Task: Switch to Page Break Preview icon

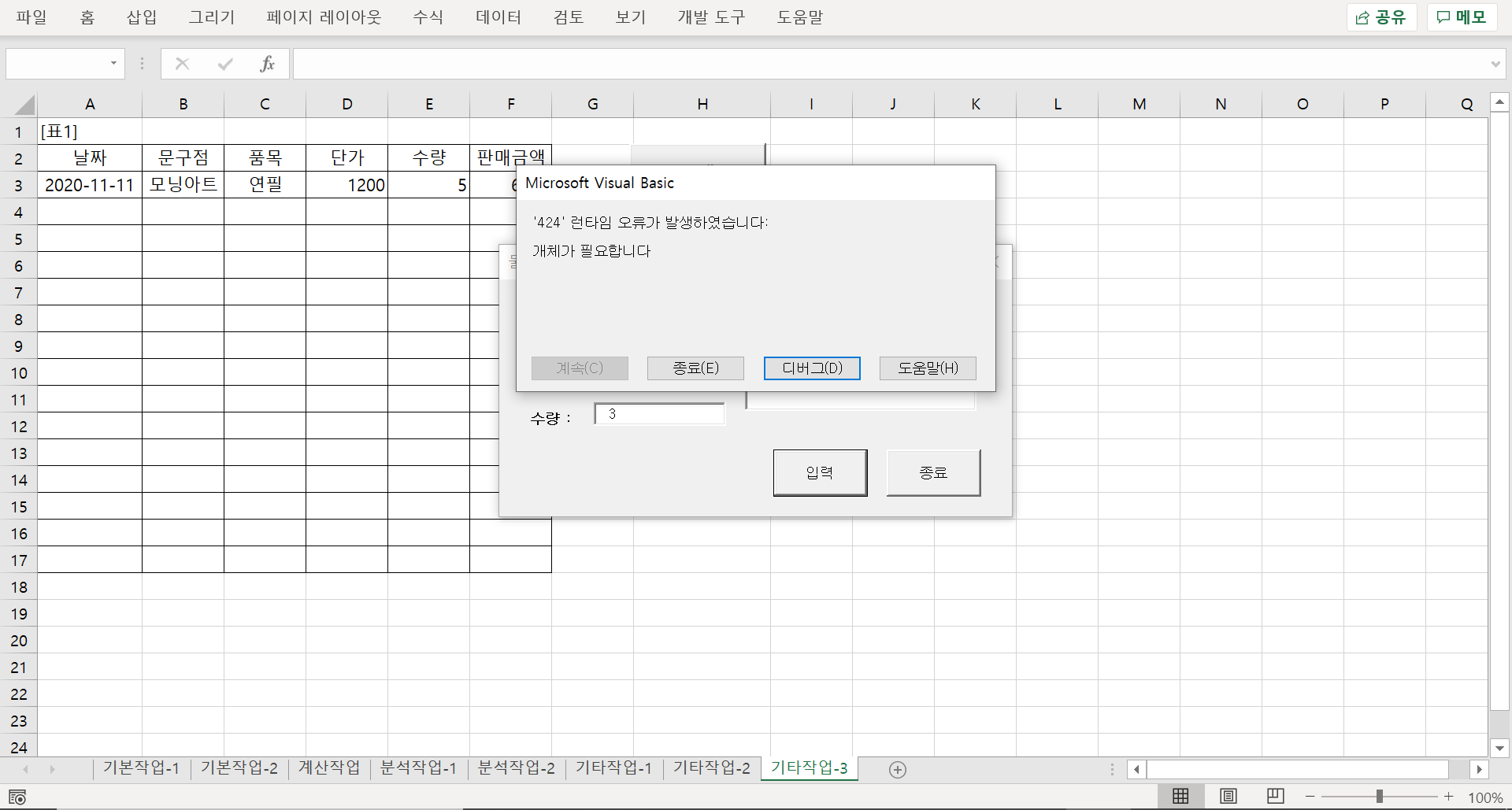Action: [x=1275, y=797]
